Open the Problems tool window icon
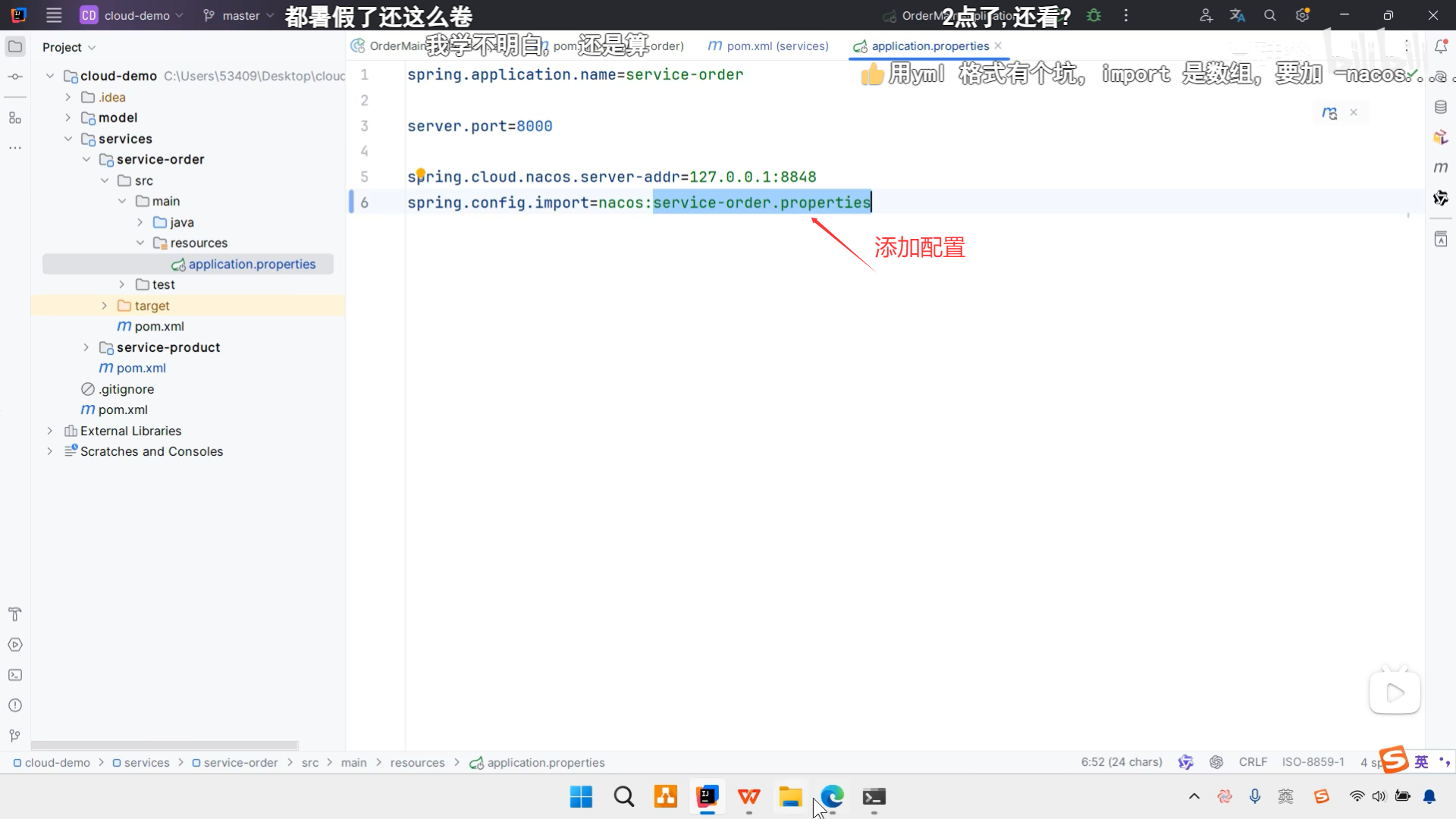The height and width of the screenshot is (819, 1456). (x=15, y=705)
